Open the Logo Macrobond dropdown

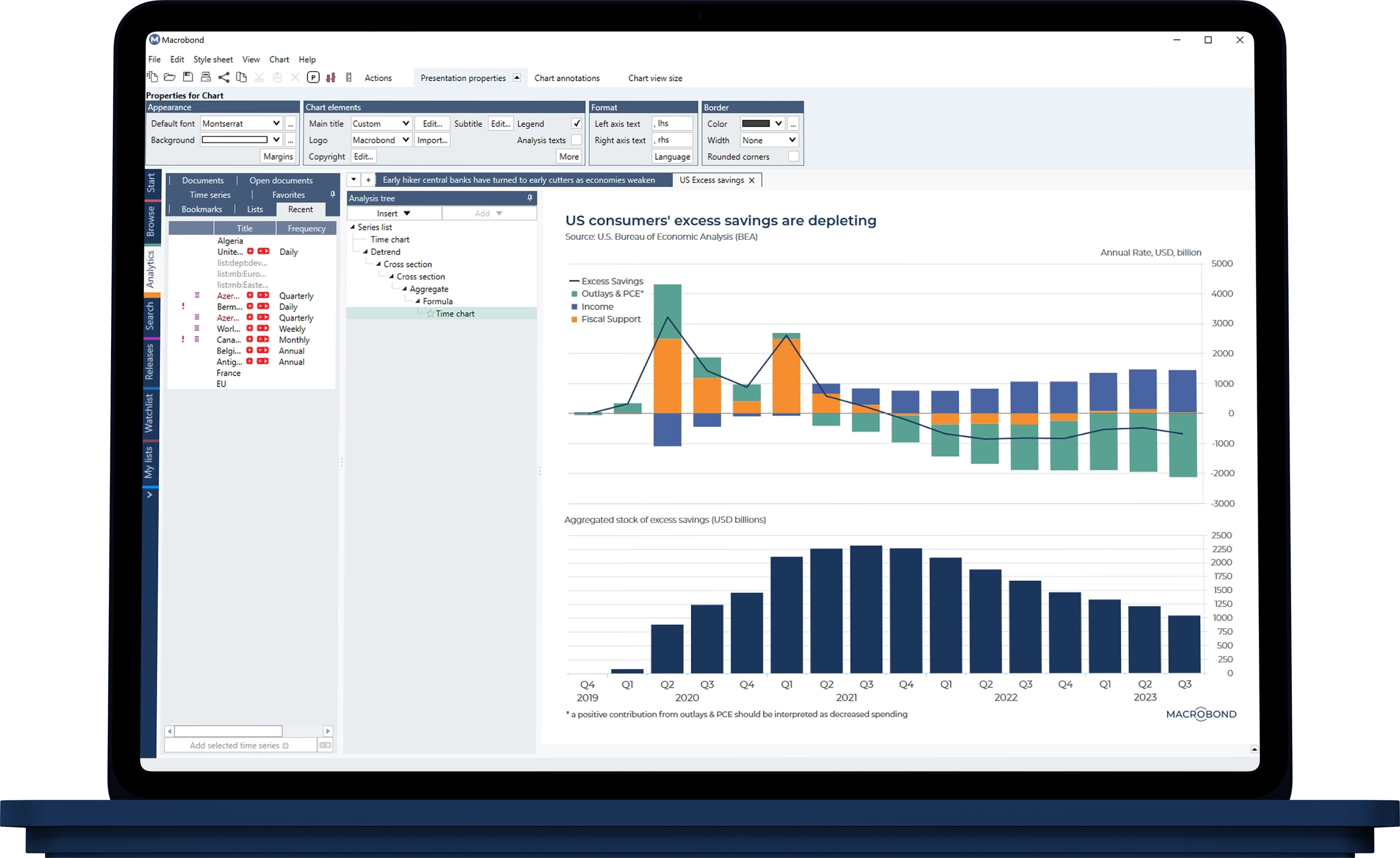[406, 140]
